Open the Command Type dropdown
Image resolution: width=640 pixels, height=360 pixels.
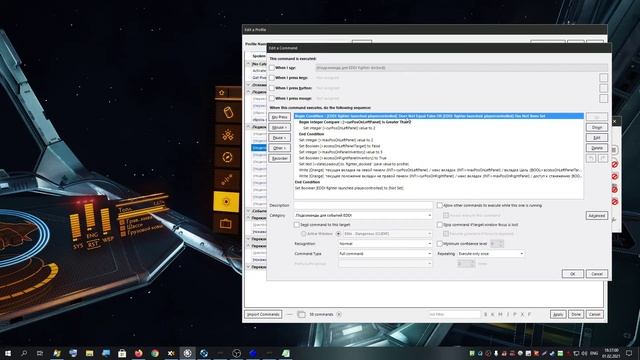click(385, 253)
